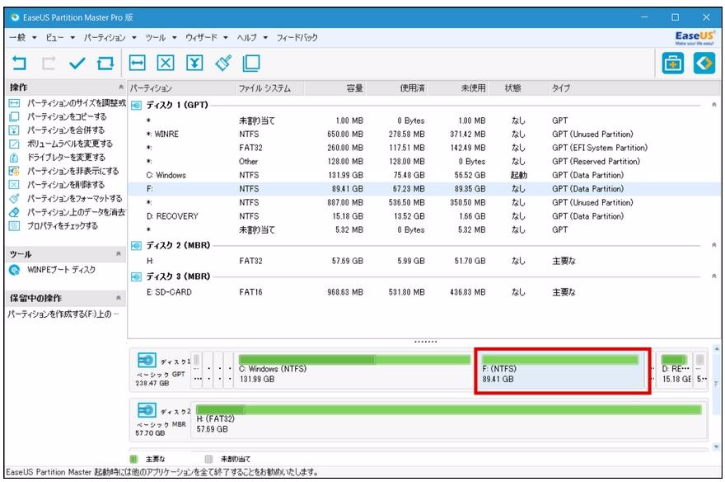Select the D: RECOVERY partition row
725x482 pixels.
[x=424, y=216]
